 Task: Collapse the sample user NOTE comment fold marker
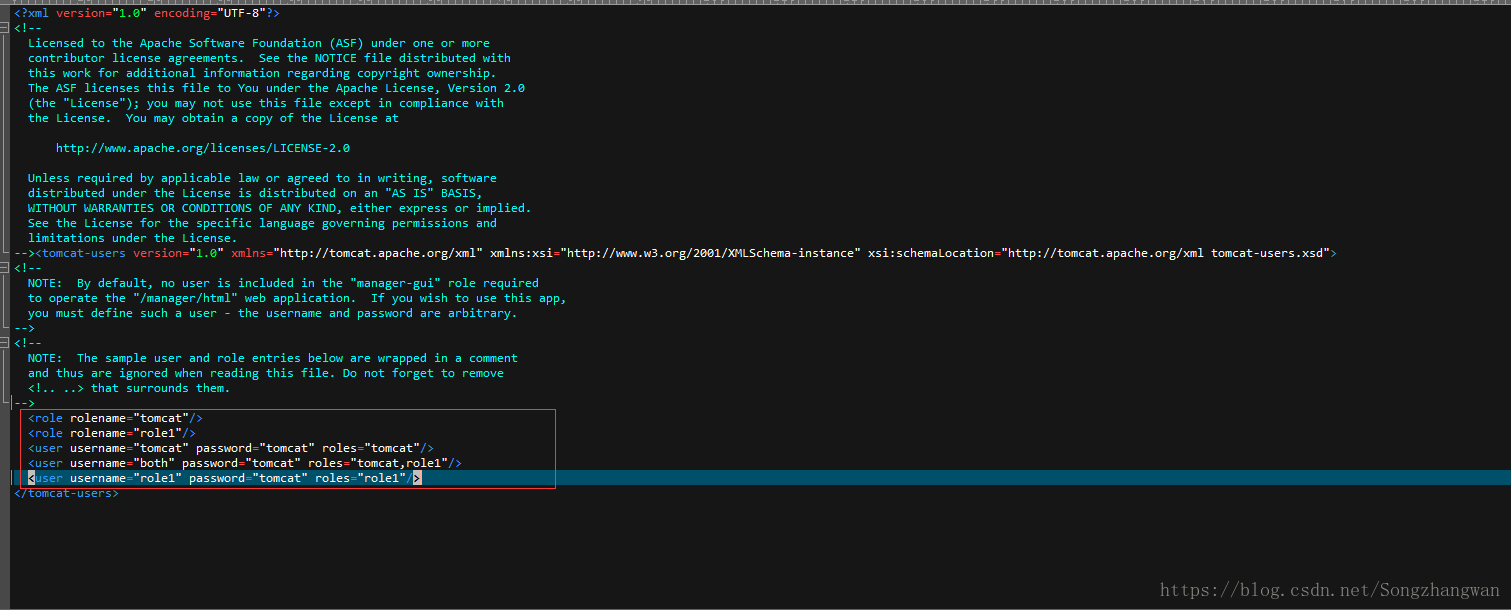(5, 343)
